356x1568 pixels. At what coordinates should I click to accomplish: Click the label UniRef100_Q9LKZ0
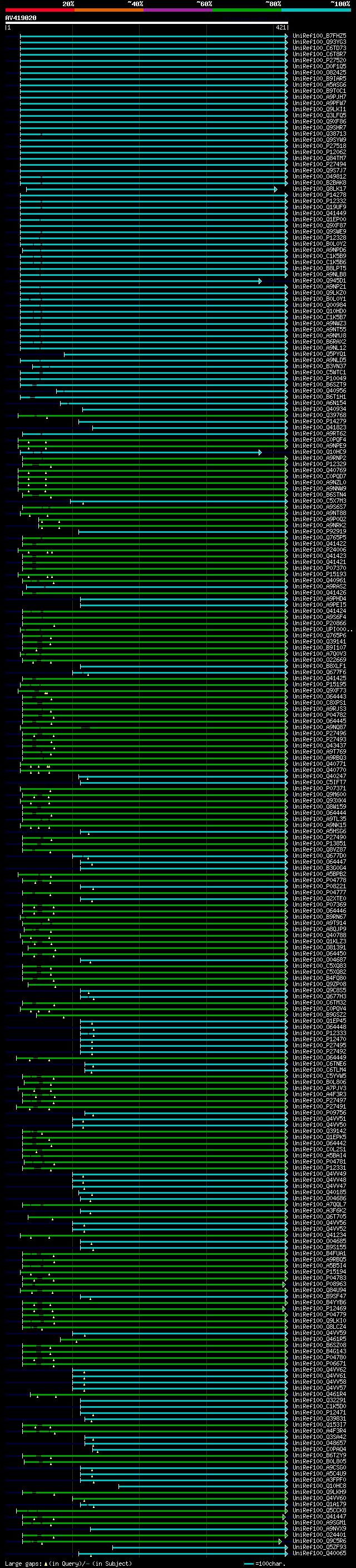[x=319, y=293]
